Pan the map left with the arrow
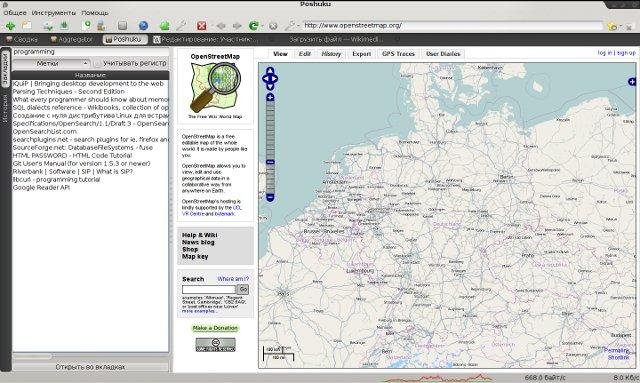The image size is (640, 383). 265,78
